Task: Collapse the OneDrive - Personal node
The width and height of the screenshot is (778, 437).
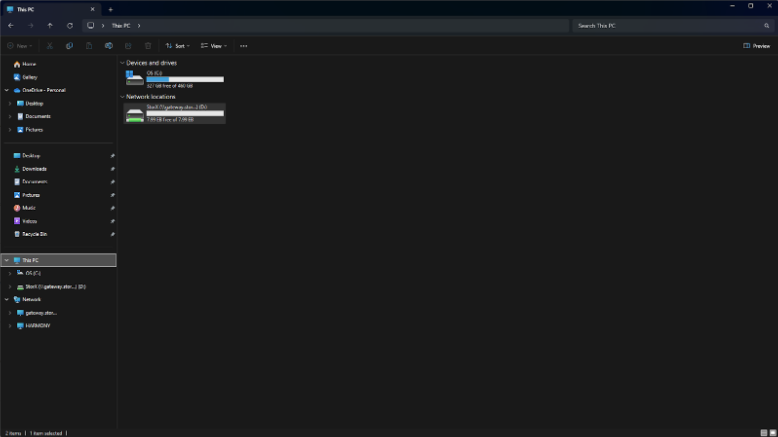Action: tap(6, 90)
